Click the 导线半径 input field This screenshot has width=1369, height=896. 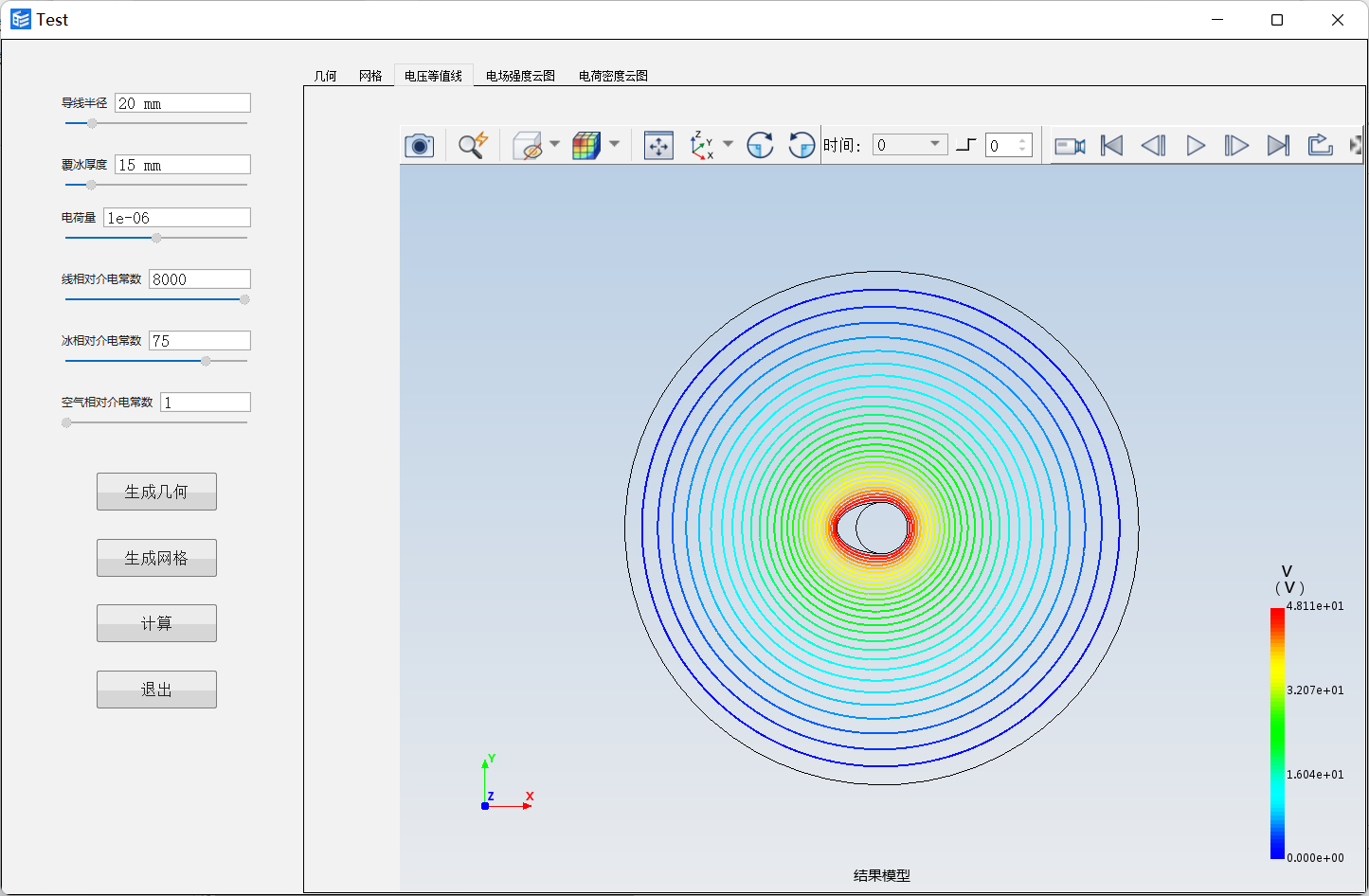click(x=183, y=103)
